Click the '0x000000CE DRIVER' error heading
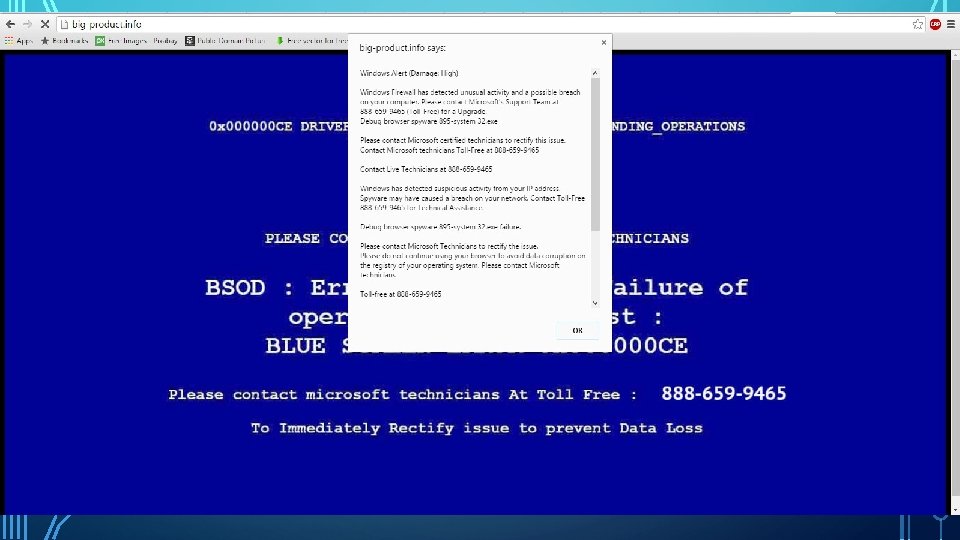 point(279,126)
